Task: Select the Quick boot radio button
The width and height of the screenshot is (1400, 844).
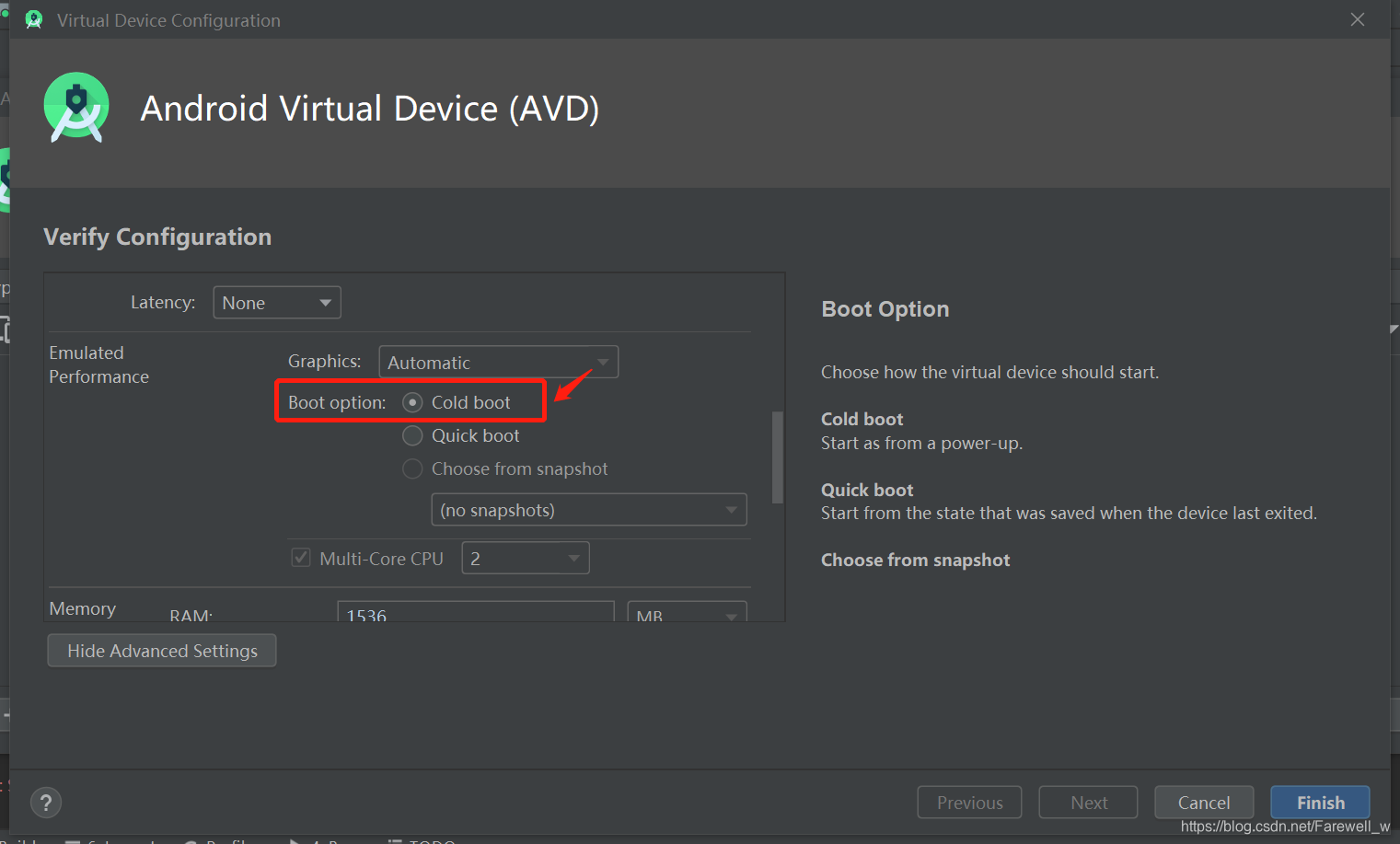Action: (411, 435)
